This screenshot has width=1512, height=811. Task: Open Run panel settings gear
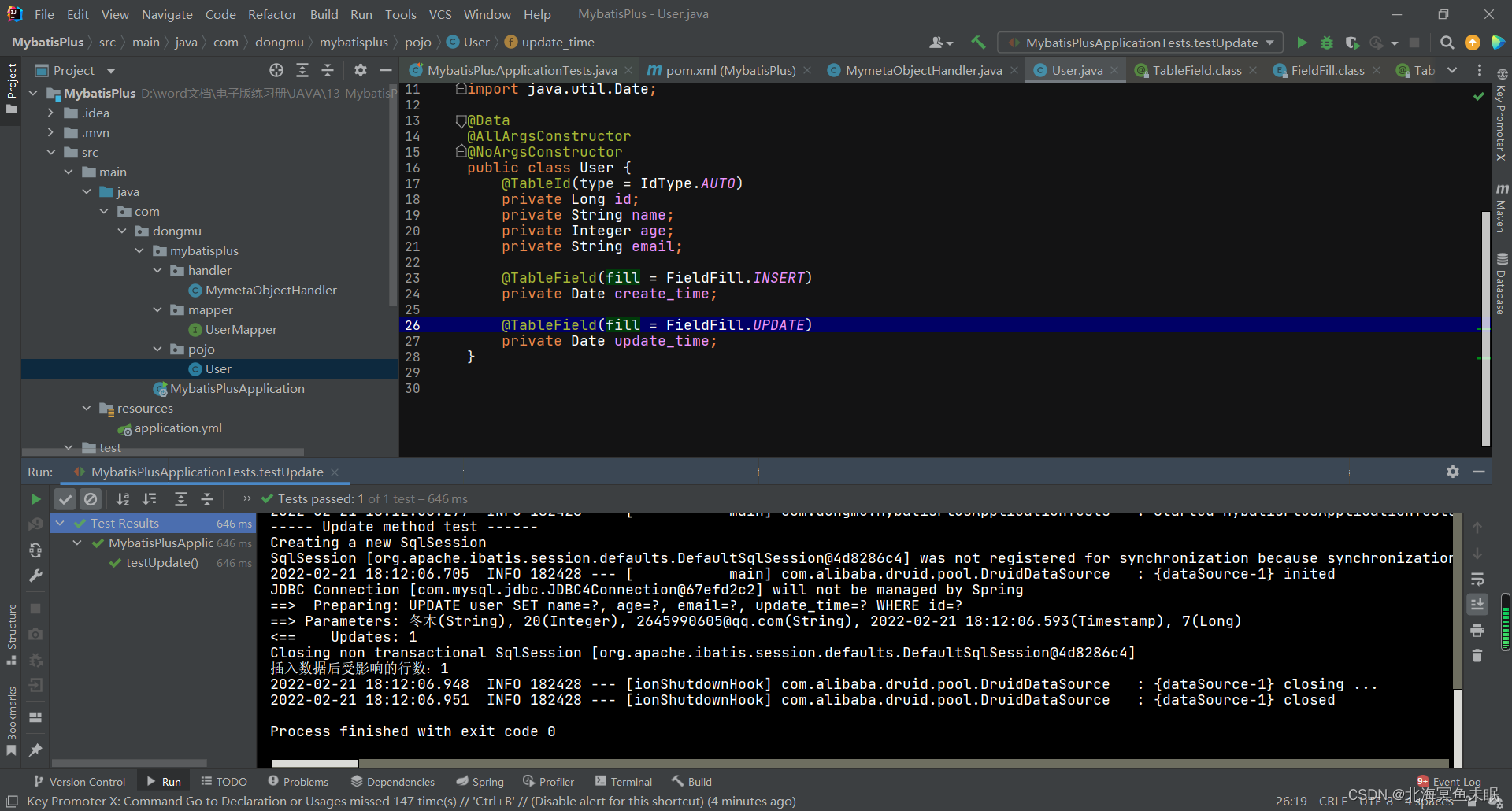coord(1453,472)
